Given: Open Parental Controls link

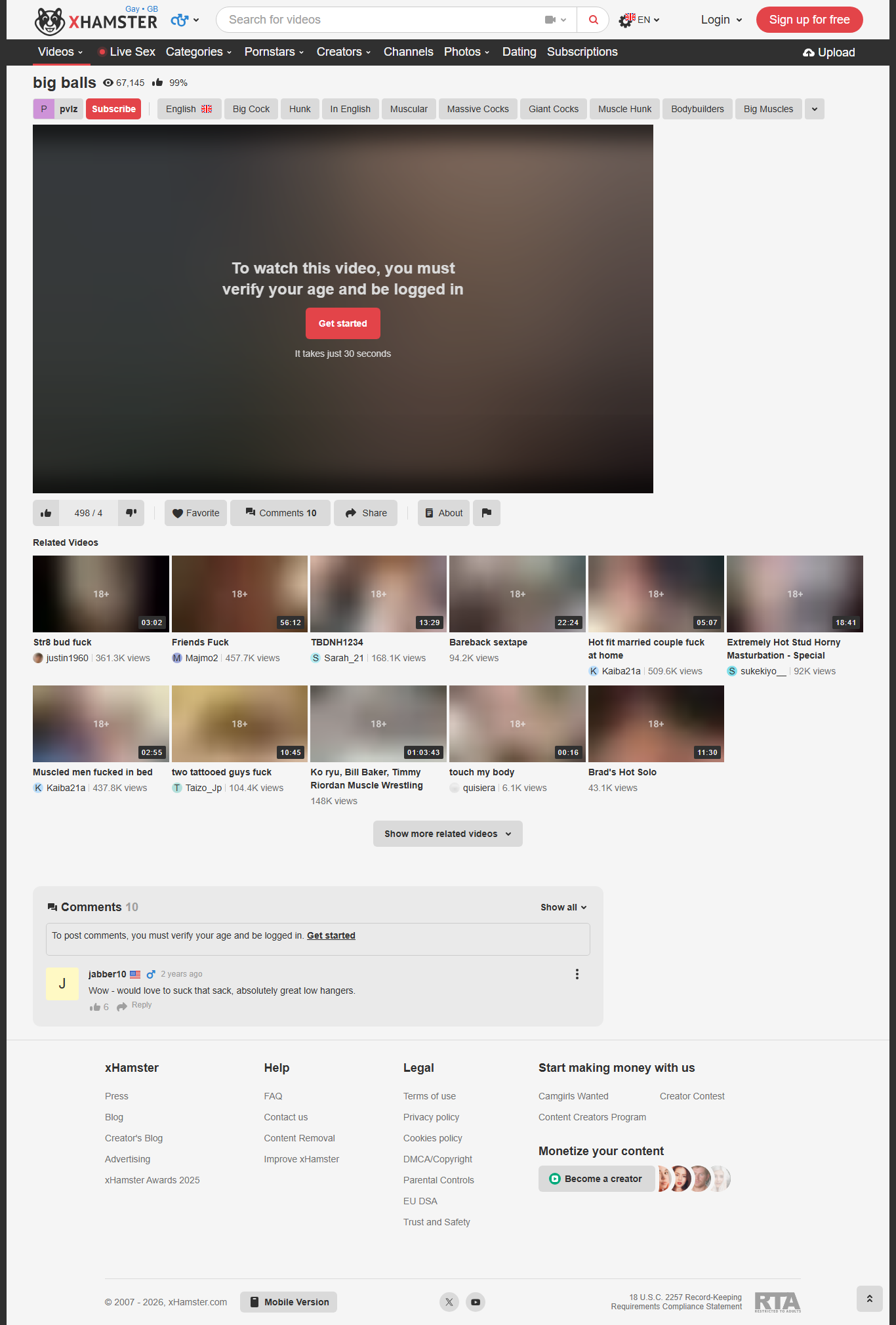Looking at the screenshot, I should pyautogui.click(x=439, y=1180).
